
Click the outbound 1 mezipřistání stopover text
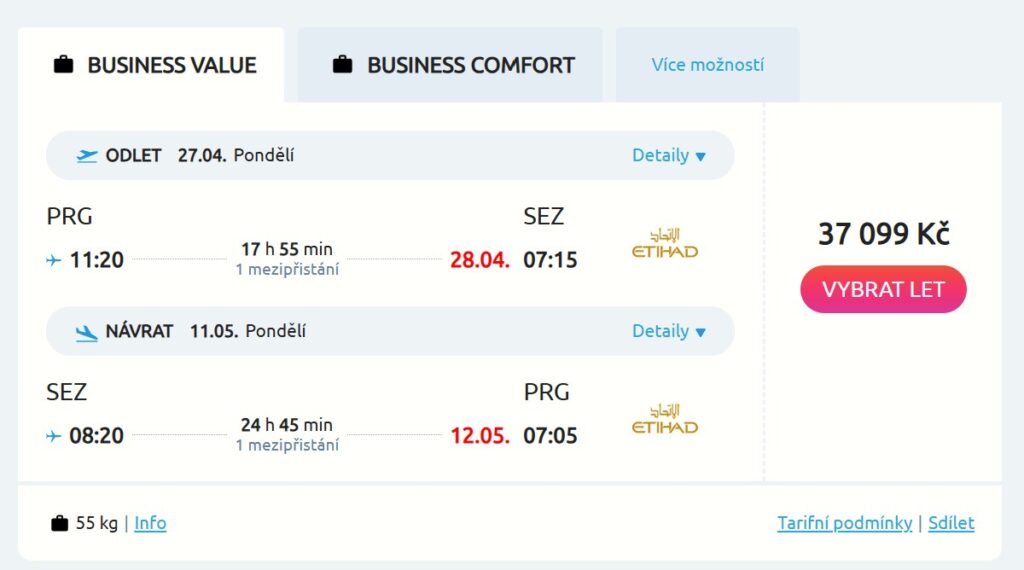click(x=287, y=270)
